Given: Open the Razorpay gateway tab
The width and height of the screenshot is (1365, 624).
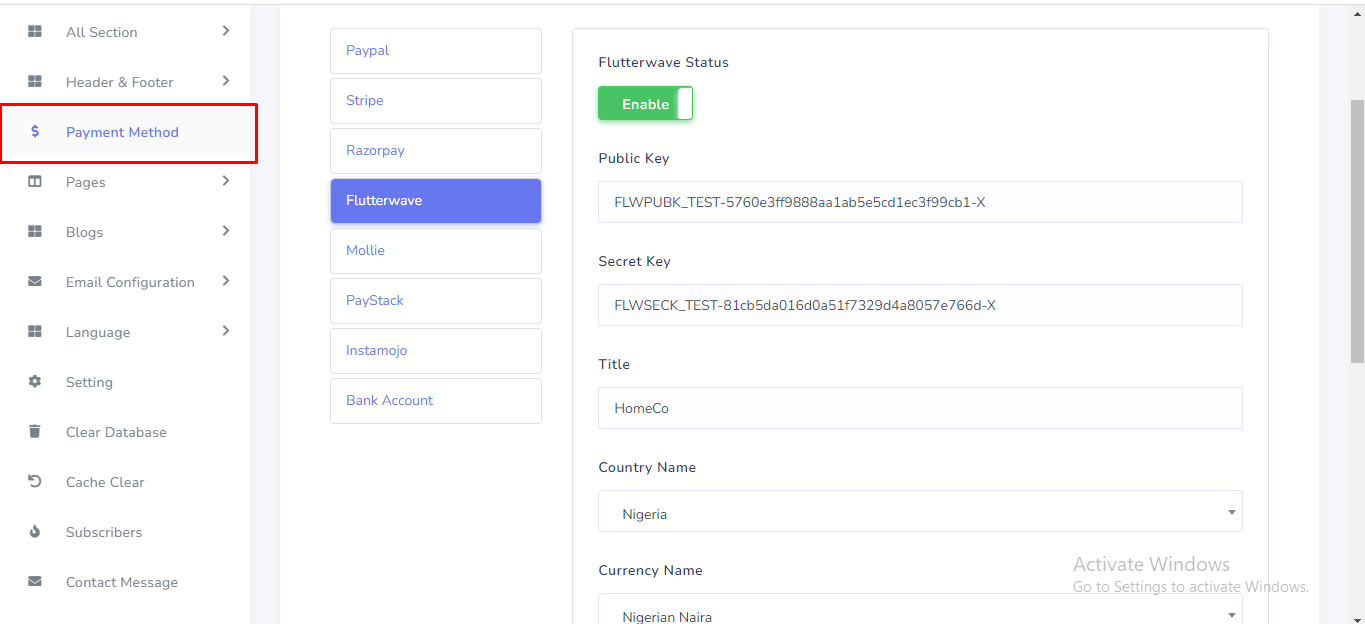Looking at the screenshot, I should click(435, 151).
